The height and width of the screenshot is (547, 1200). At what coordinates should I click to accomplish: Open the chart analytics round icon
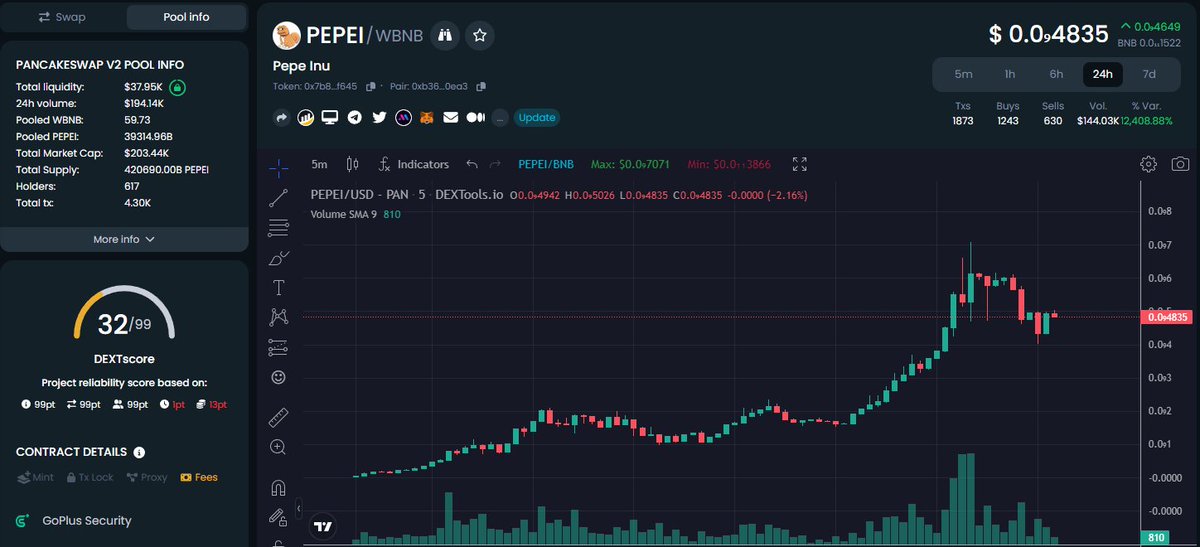click(305, 117)
